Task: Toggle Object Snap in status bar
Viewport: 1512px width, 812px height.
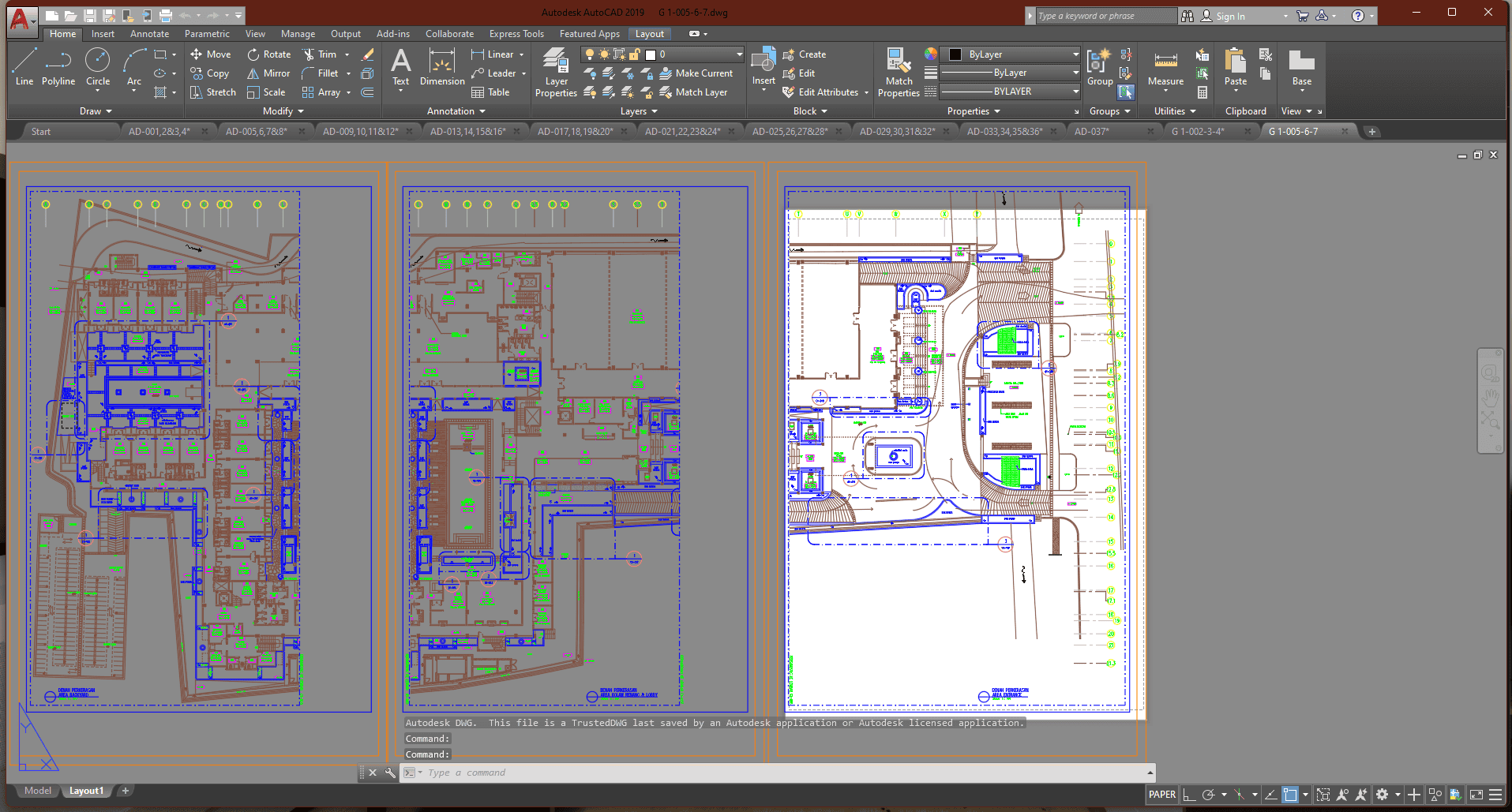Action: [1290, 795]
